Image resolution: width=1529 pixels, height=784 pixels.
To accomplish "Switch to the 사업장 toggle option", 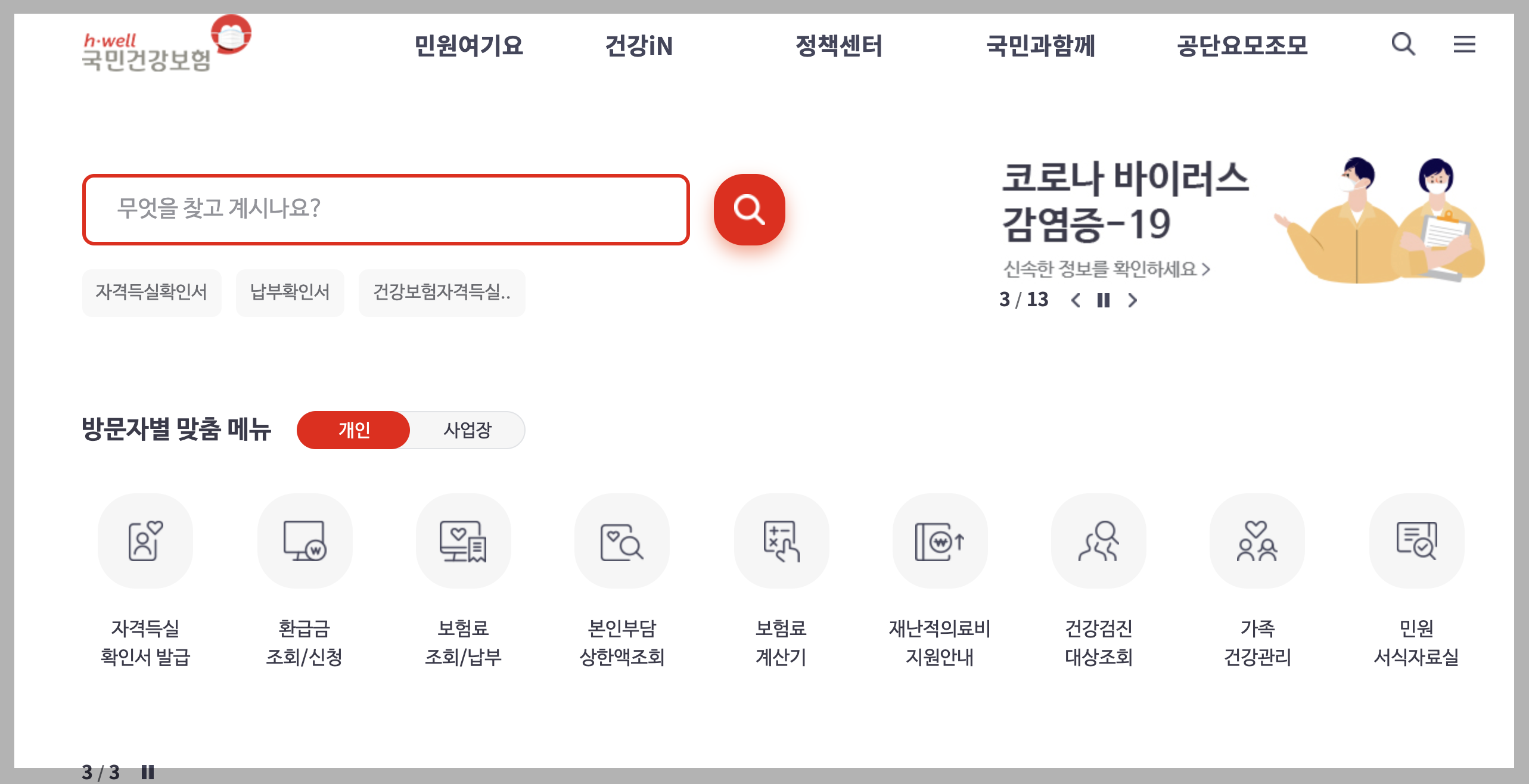I will click(x=467, y=430).
